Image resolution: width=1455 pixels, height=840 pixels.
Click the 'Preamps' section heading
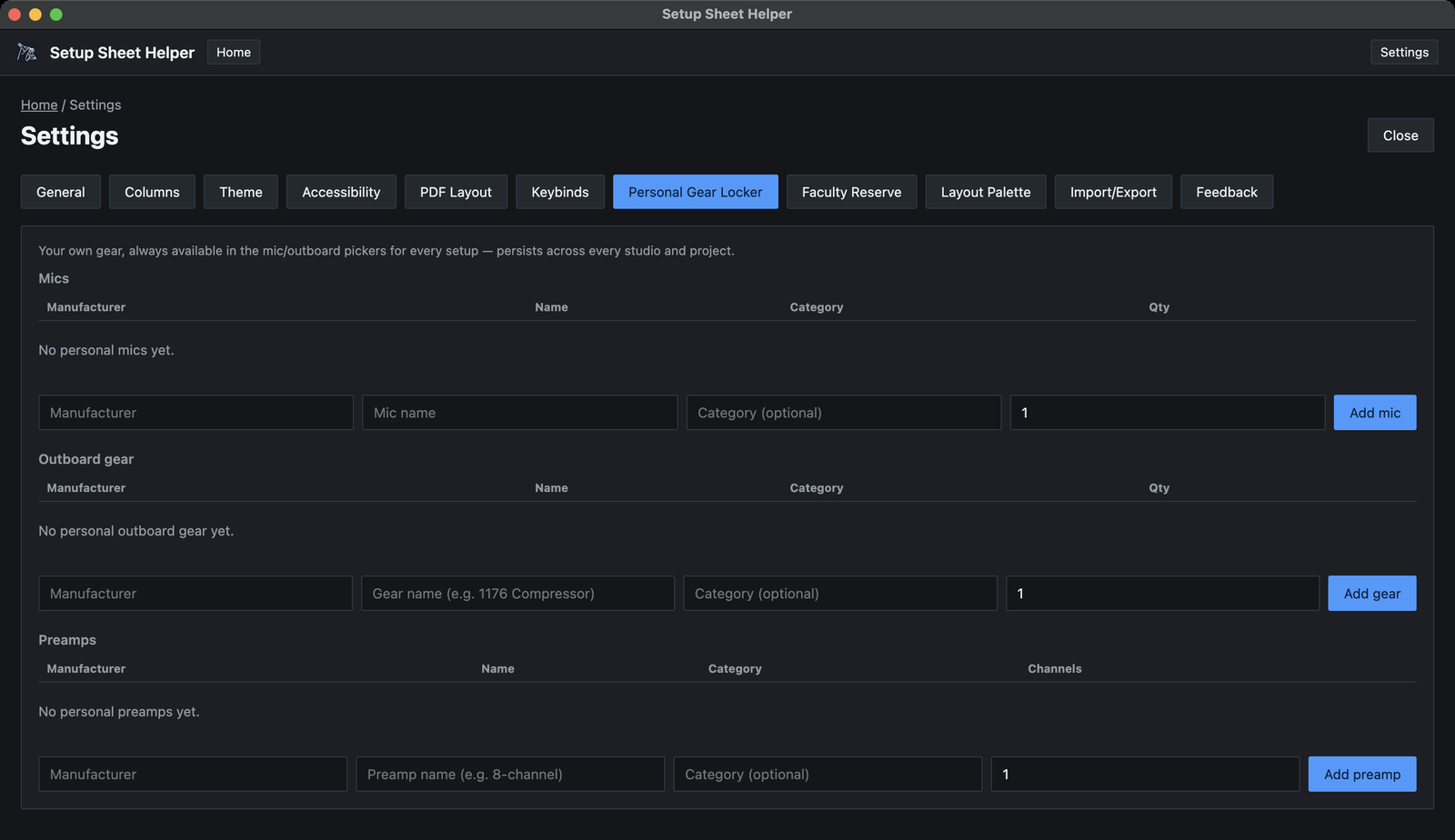[x=67, y=640]
